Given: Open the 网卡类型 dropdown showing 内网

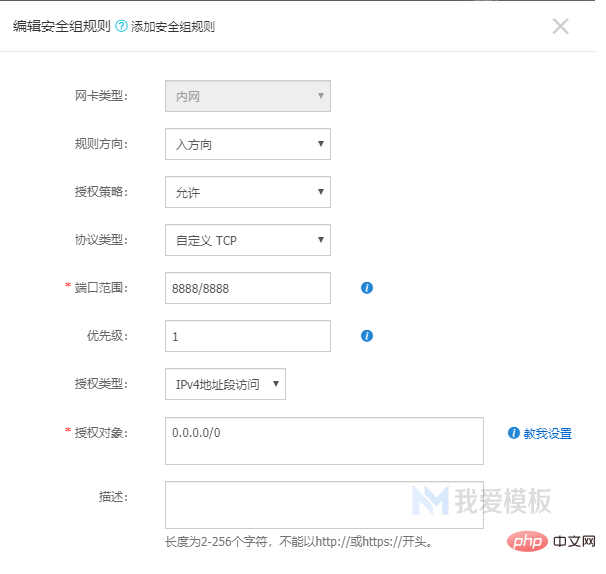Looking at the screenshot, I should click(248, 96).
